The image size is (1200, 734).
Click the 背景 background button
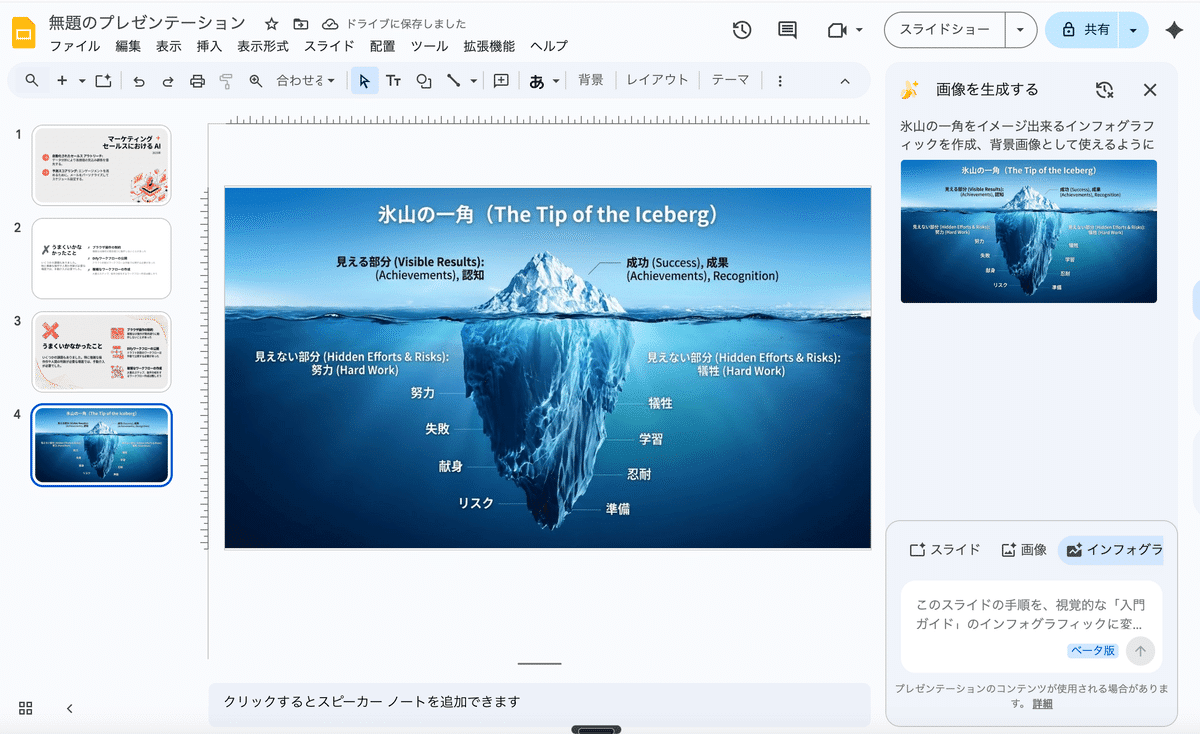(x=591, y=80)
